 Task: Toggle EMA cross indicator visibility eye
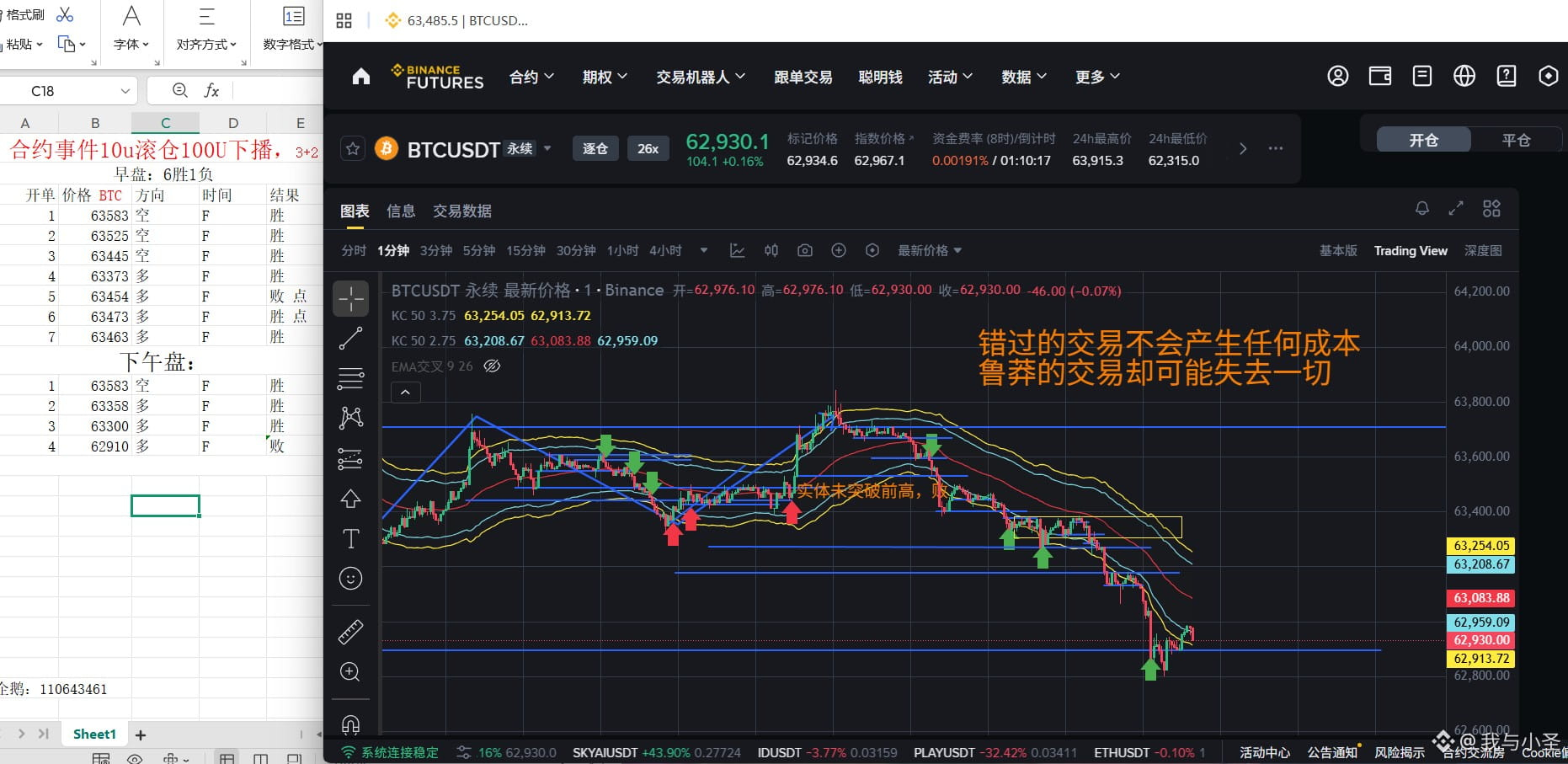[493, 366]
